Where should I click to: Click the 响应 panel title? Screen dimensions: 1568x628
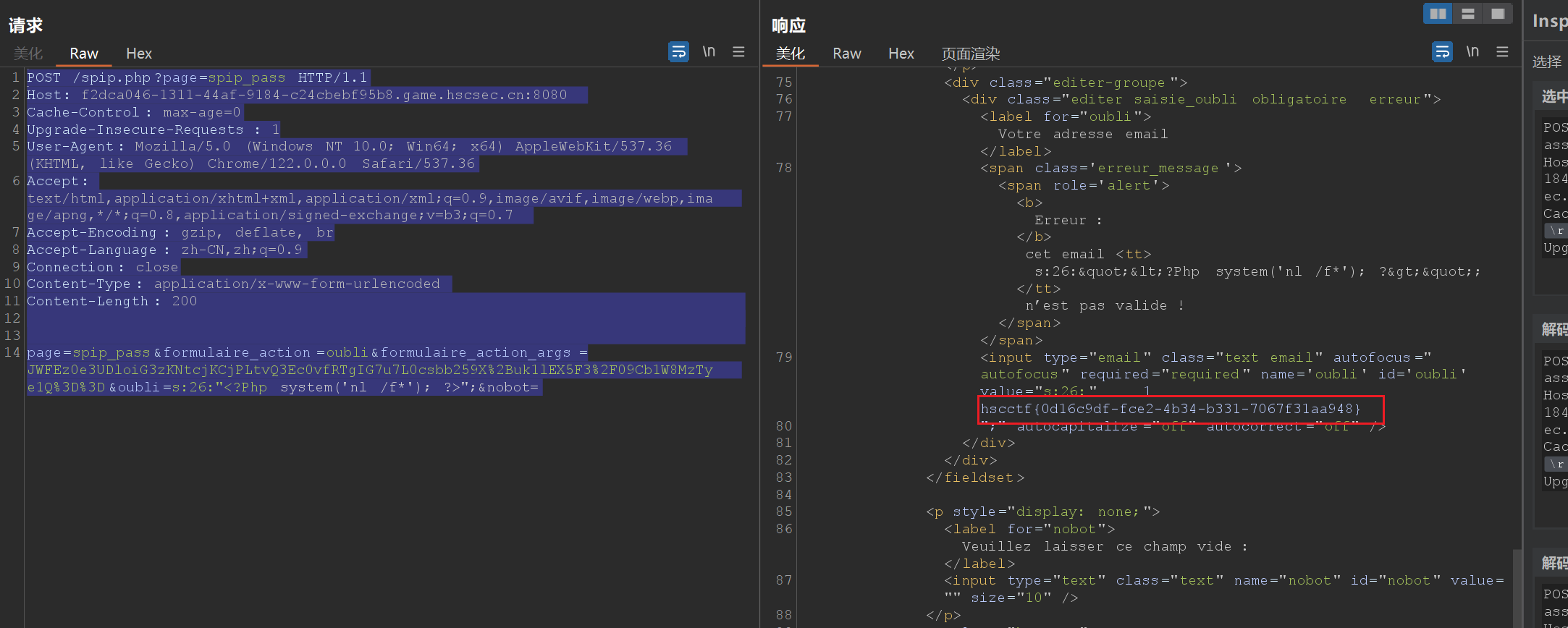[x=789, y=25]
